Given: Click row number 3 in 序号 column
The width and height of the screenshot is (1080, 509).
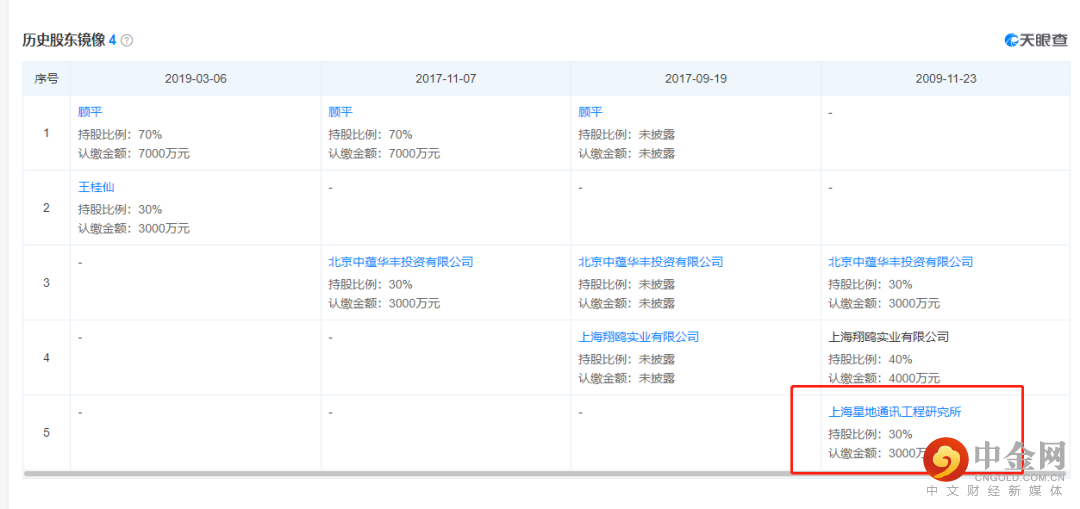Looking at the screenshot, I should pyautogui.click(x=47, y=282).
